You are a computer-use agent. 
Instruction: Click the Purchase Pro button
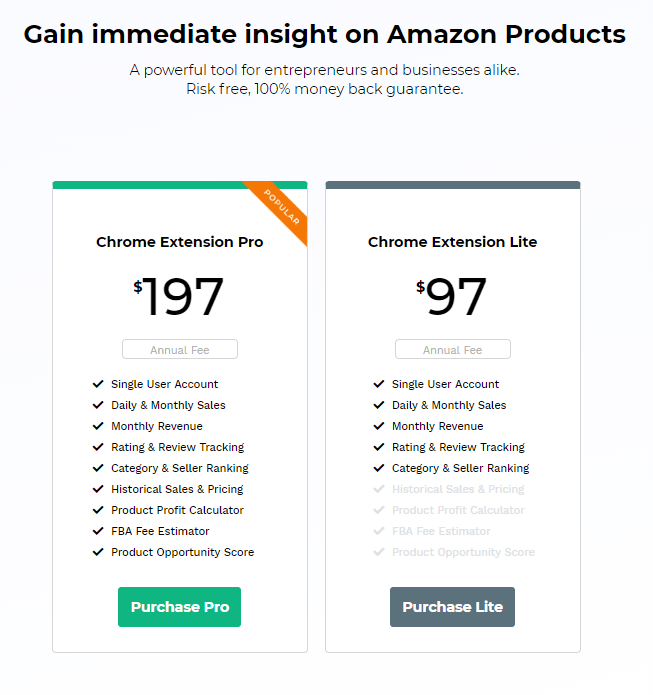point(180,607)
